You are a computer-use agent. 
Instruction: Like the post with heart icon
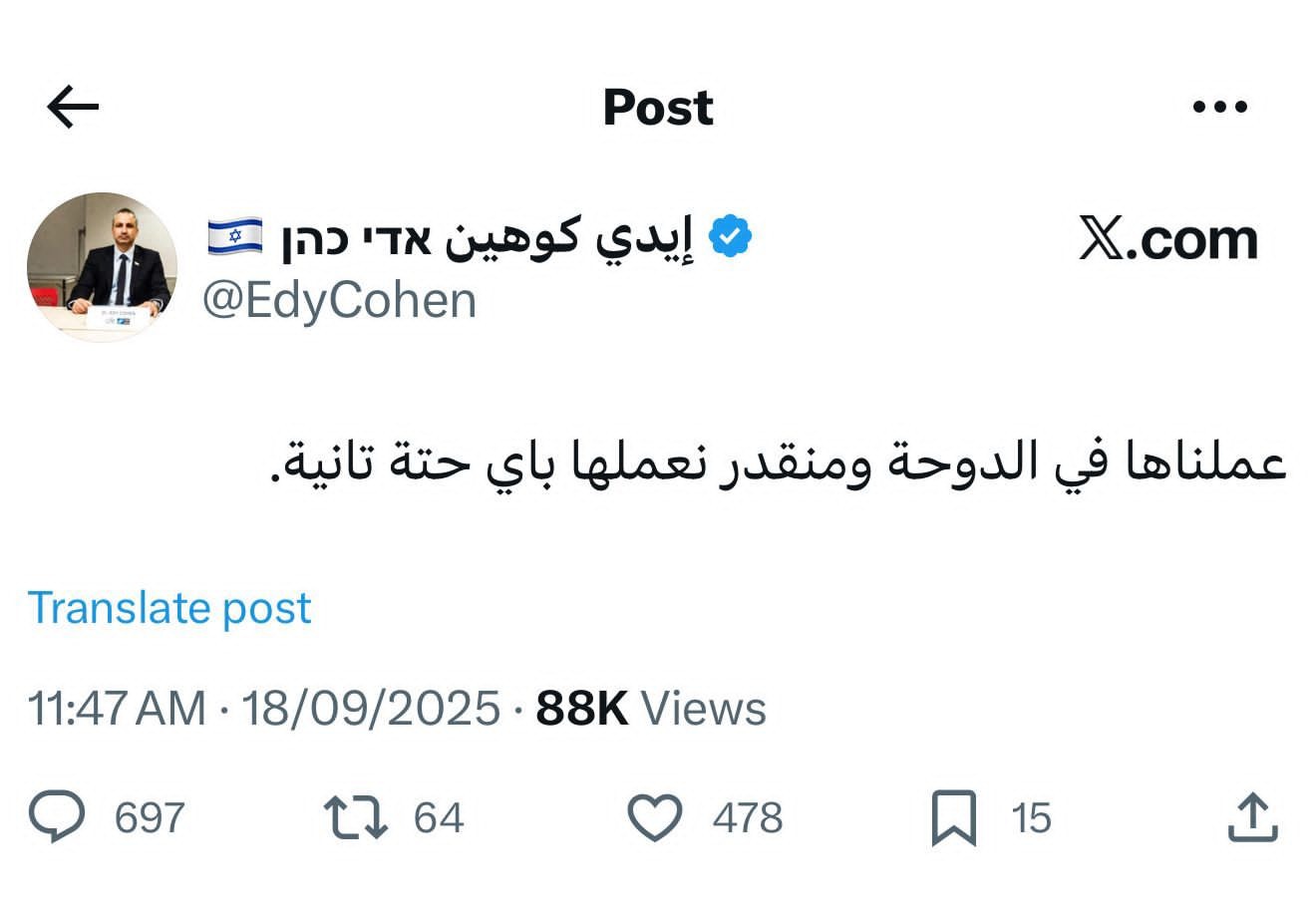654,817
